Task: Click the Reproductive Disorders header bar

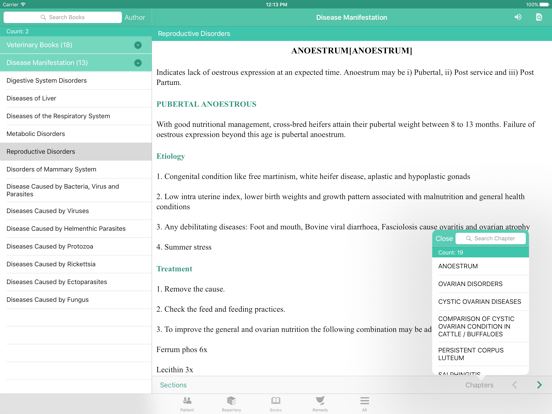Action: point(352,33)
